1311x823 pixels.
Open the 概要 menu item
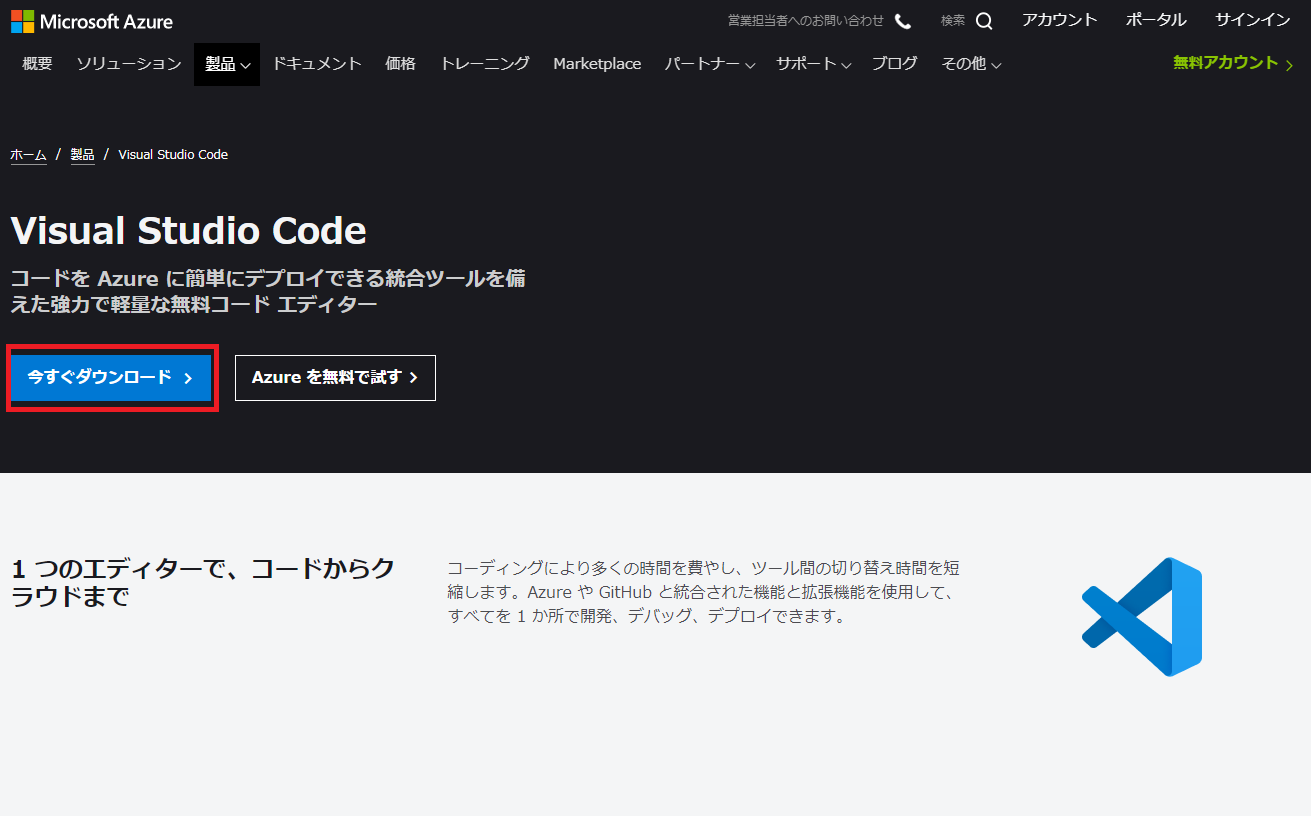pyautogui.click(x=37, y=64)
